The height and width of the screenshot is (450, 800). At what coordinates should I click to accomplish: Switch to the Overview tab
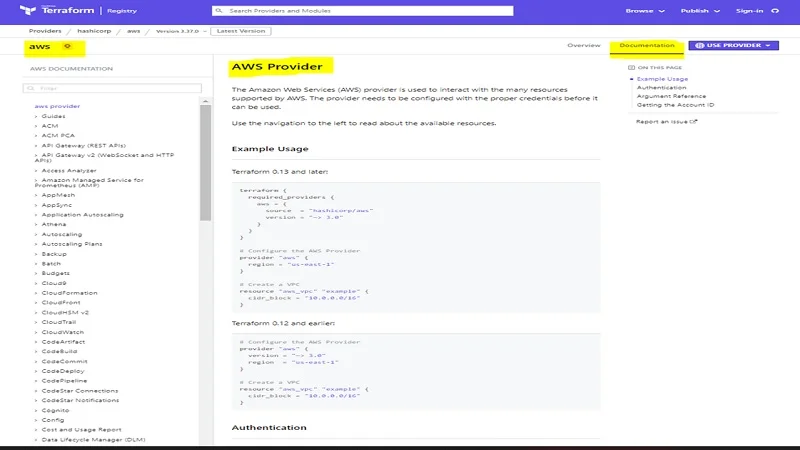[584, 46]
